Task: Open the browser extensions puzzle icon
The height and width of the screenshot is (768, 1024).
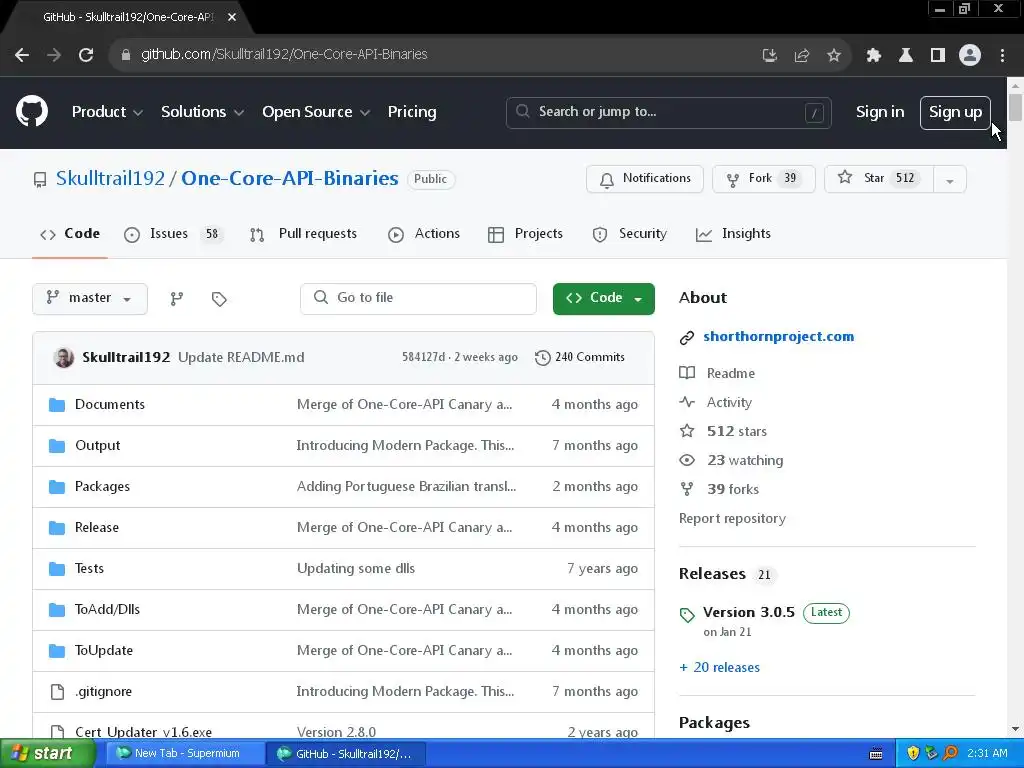Action: click(x=874, y=56)
